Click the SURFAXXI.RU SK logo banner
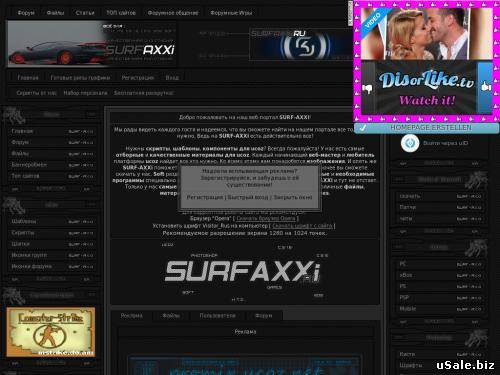The height and width of the screenshot is (375, 500). 301,44
